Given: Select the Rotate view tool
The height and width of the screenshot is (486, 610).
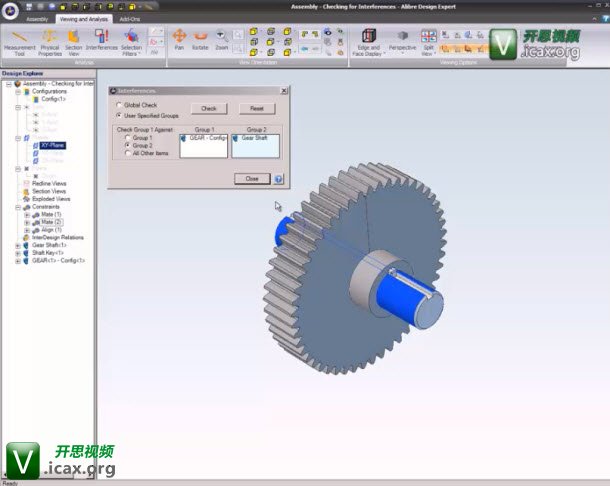Looking at the screenshot, I should click(200, 40).
